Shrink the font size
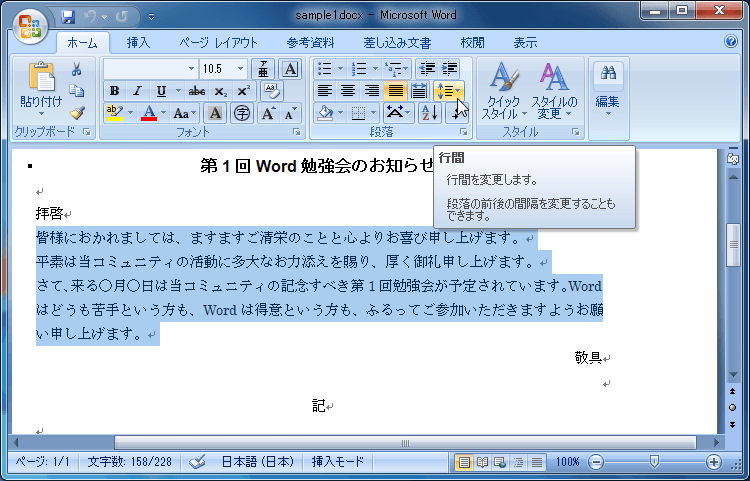 coord(290,113)
